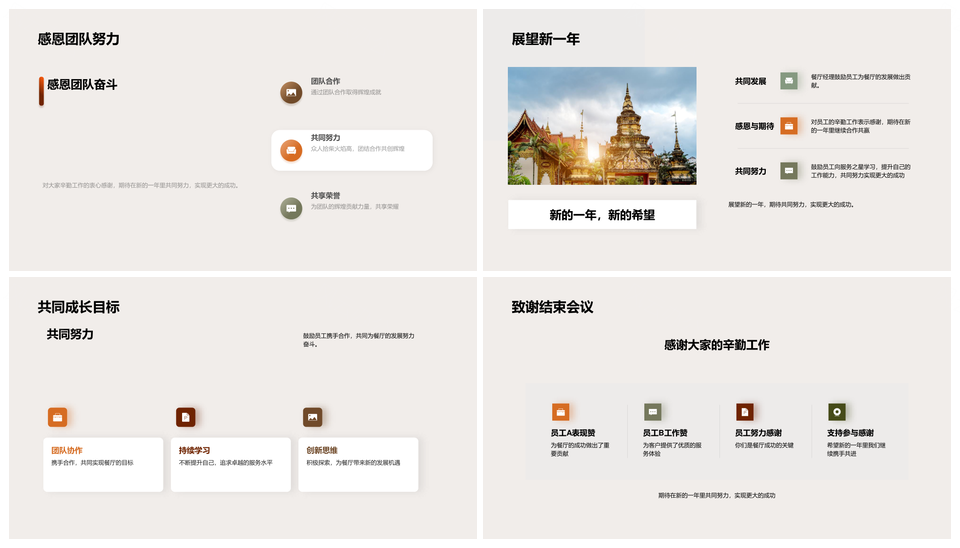
Task: Click the gray-green icon beside 共同发展
Action: [x=789, y=81]
